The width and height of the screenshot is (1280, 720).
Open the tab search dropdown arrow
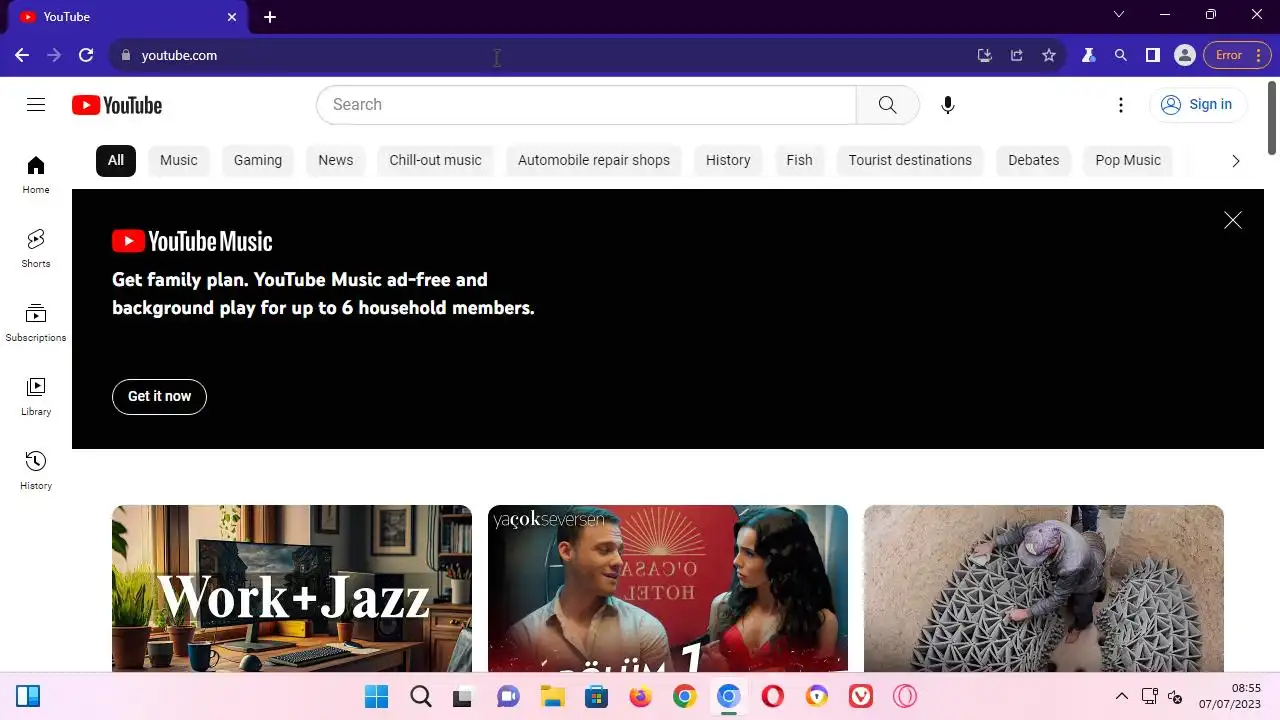(1119, 14)
